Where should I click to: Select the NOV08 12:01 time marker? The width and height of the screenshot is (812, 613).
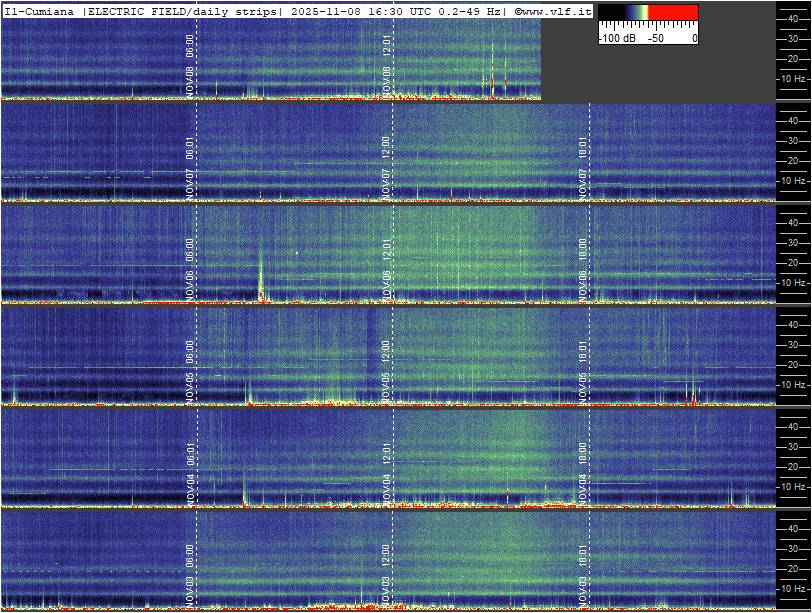point(387,62)
